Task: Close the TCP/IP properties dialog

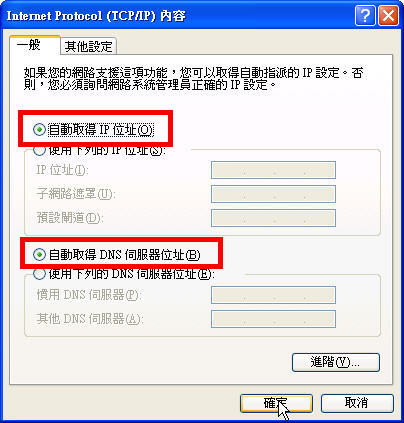Action: click(388, 16)
